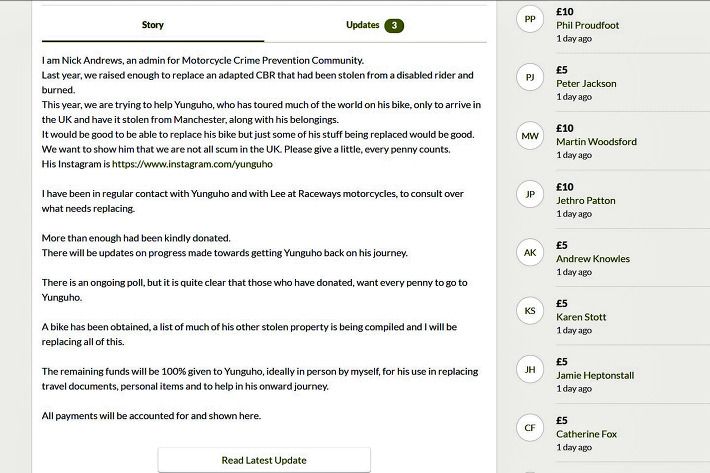The image size is (710, 473).
Task: Switch to the Story tab
Action: [153, 25]
